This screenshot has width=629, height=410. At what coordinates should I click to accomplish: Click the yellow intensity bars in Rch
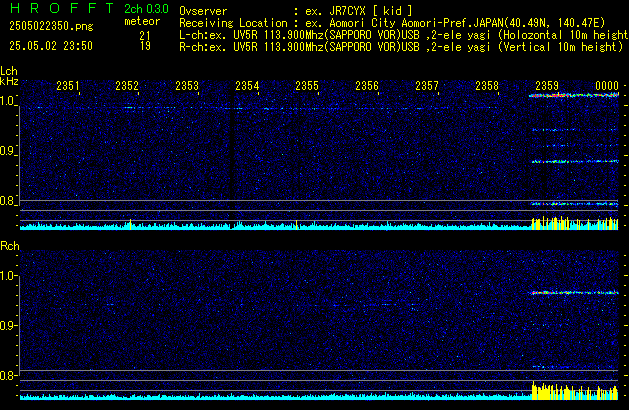(574, 391)
